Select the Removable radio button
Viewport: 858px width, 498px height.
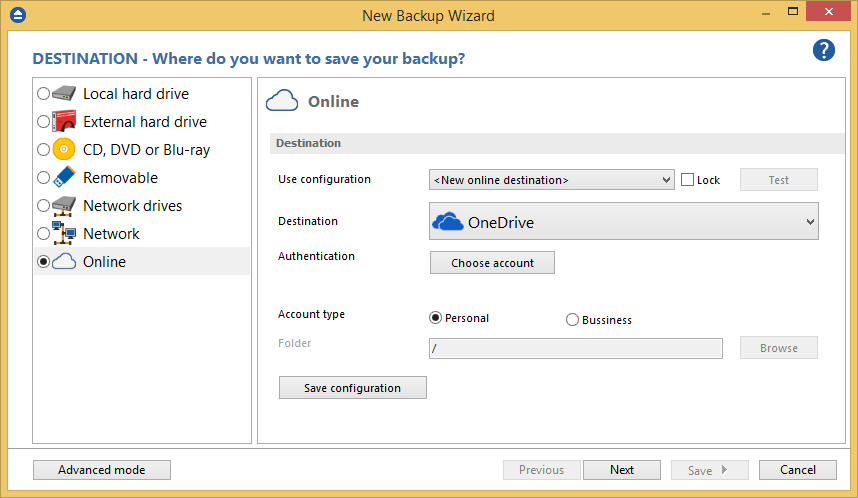(43, 177)
